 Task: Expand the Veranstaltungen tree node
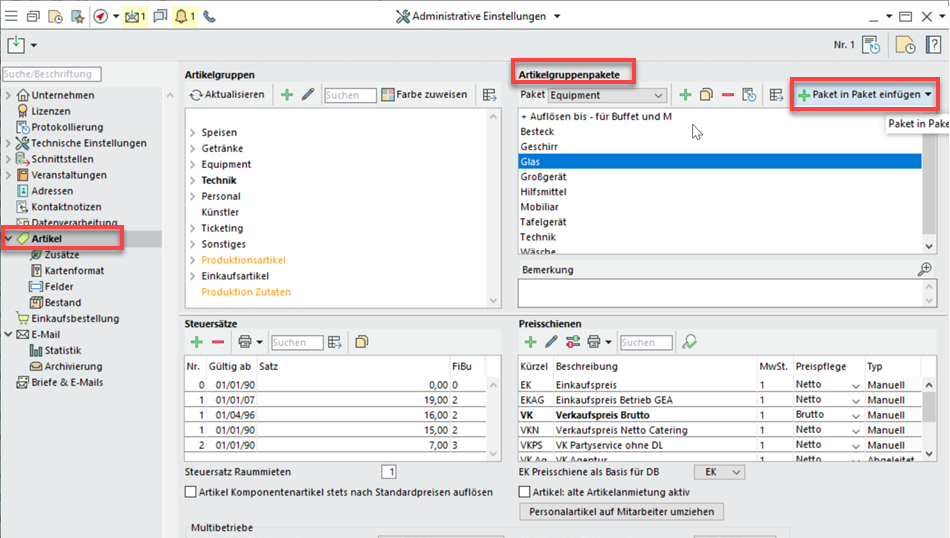9,175
